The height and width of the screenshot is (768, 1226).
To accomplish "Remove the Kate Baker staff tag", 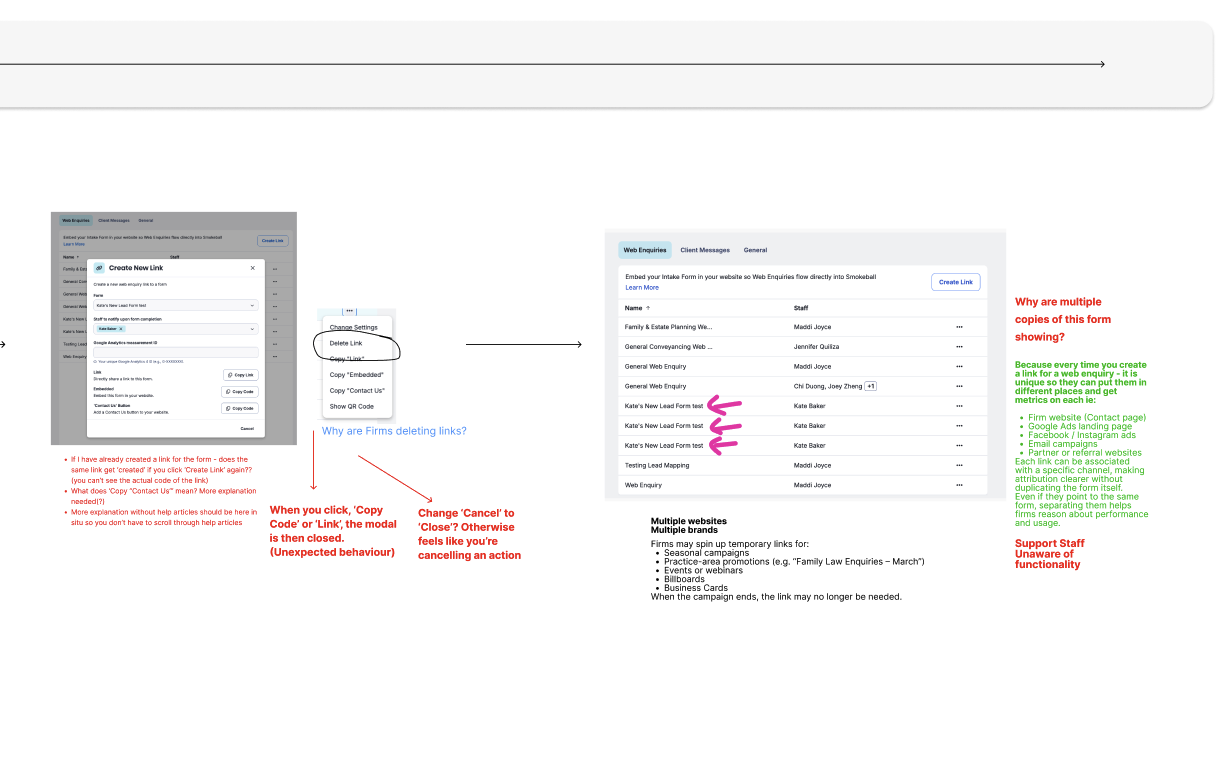I will click(121, 328).
